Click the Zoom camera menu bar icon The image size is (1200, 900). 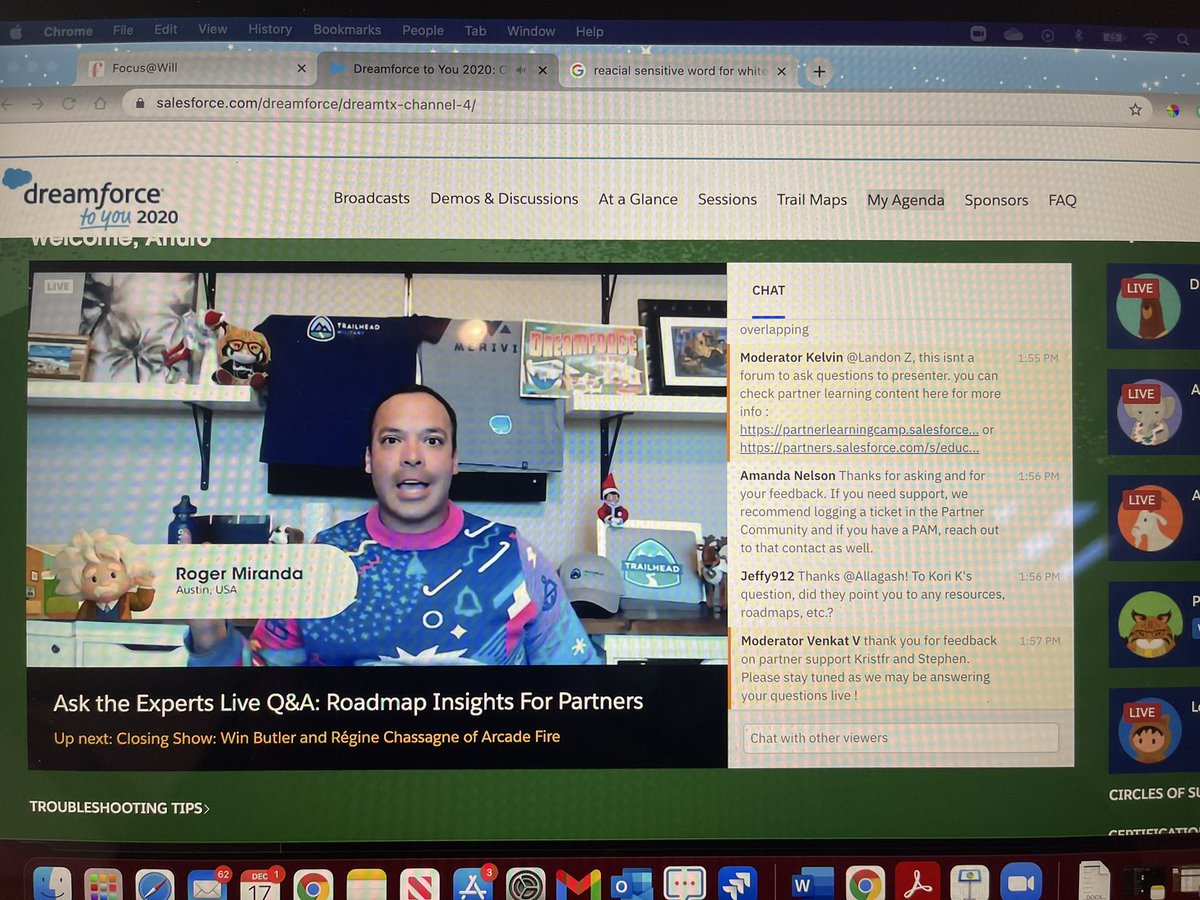[x=979, y=33]
